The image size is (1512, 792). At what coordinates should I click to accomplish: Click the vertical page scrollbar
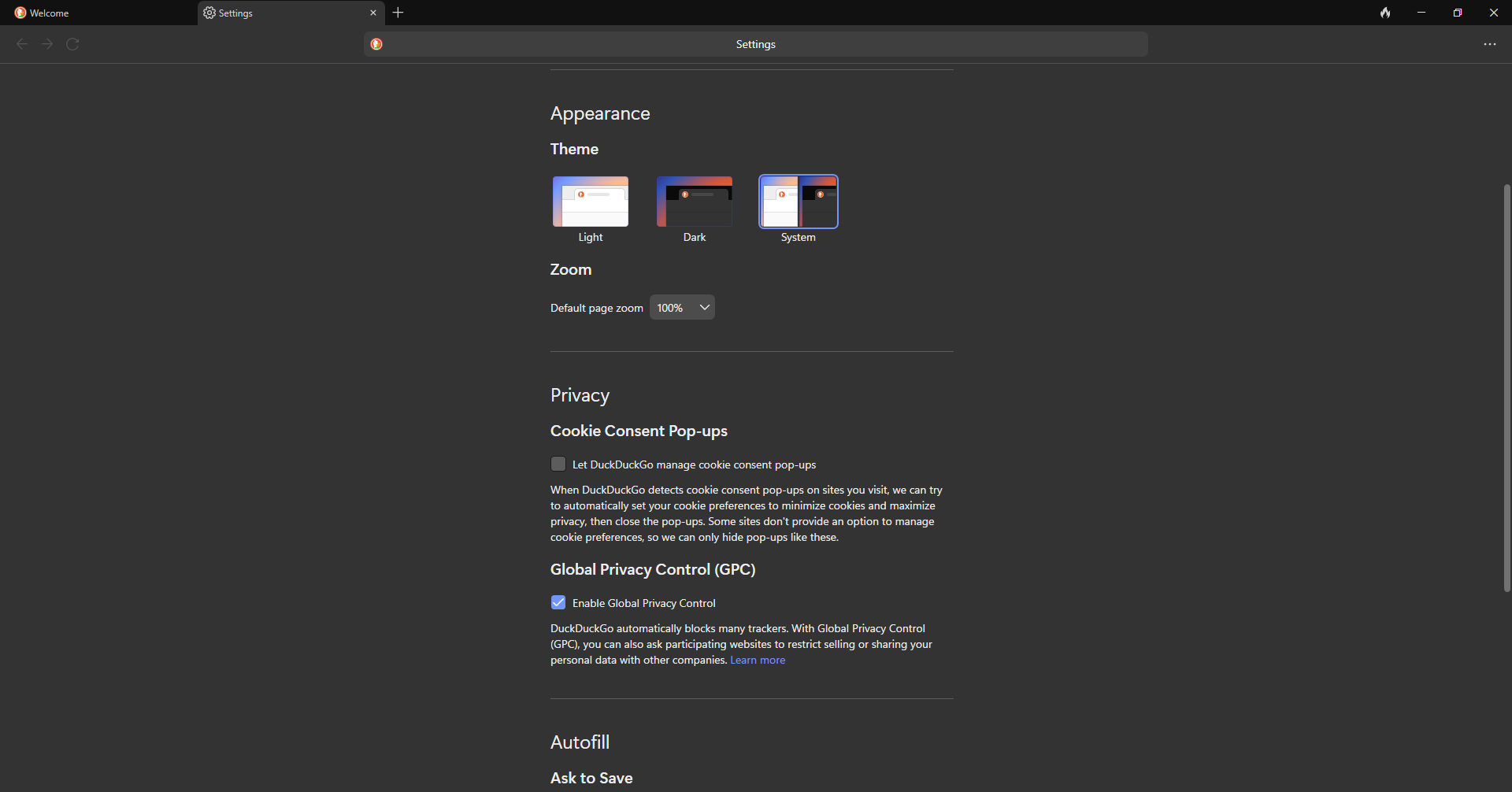coord(1506,388)
